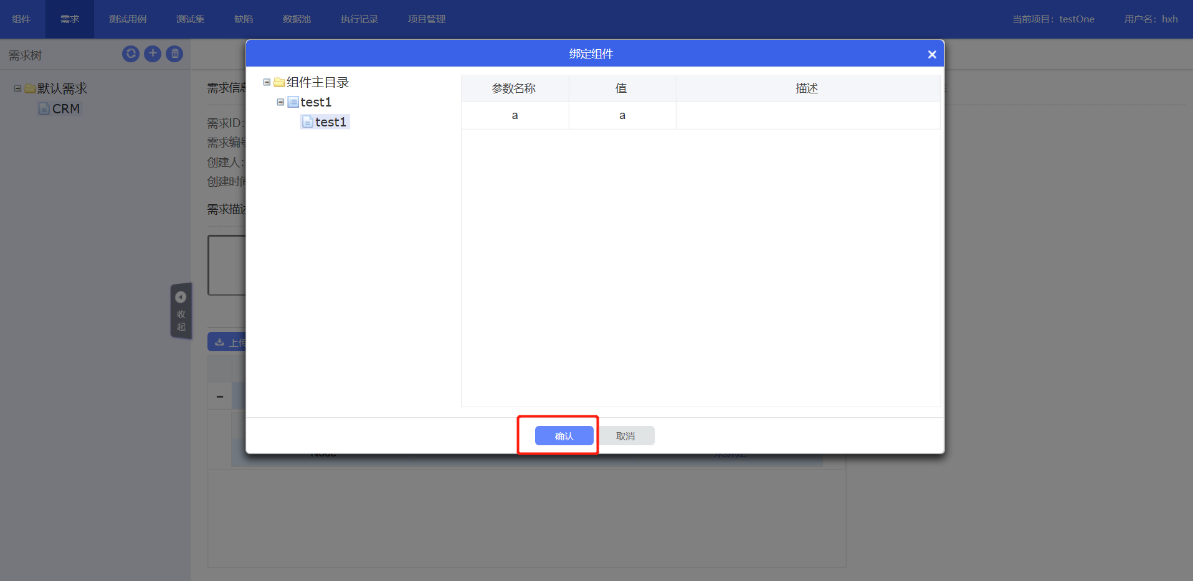Click the refresh icon in 需求树 panel
1193x581 pixels.
131,54
